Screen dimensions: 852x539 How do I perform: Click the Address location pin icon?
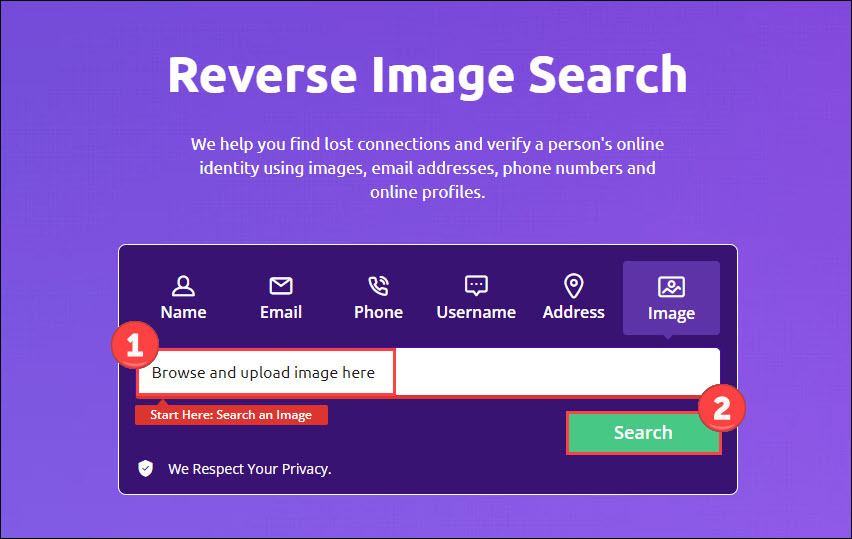tap(573, 286)
